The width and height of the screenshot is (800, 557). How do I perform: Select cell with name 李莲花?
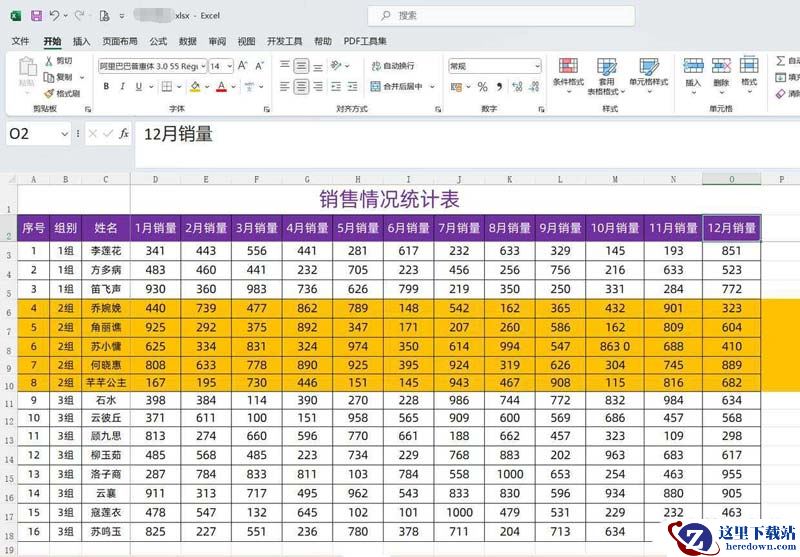pos(106,251)
